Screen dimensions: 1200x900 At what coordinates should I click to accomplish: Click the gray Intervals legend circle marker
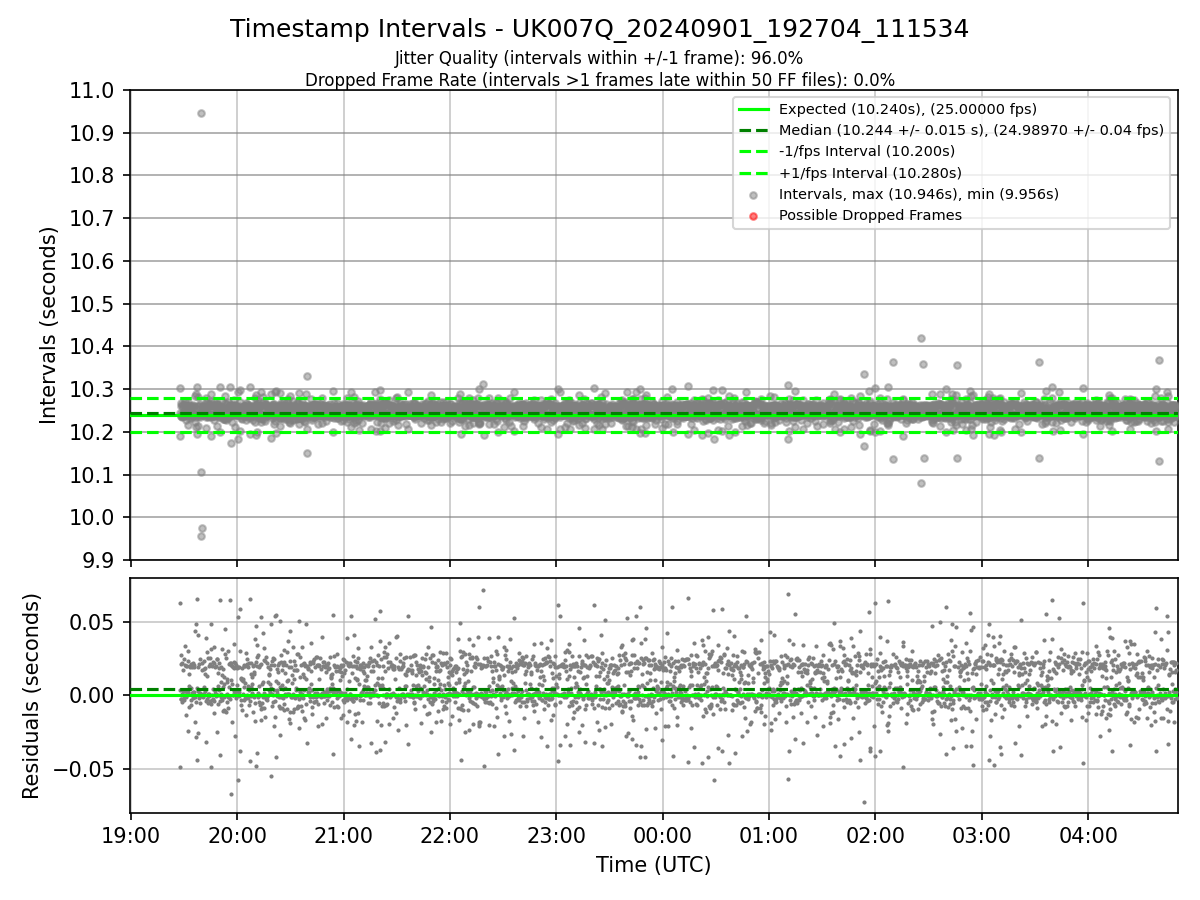pos(753,194)
